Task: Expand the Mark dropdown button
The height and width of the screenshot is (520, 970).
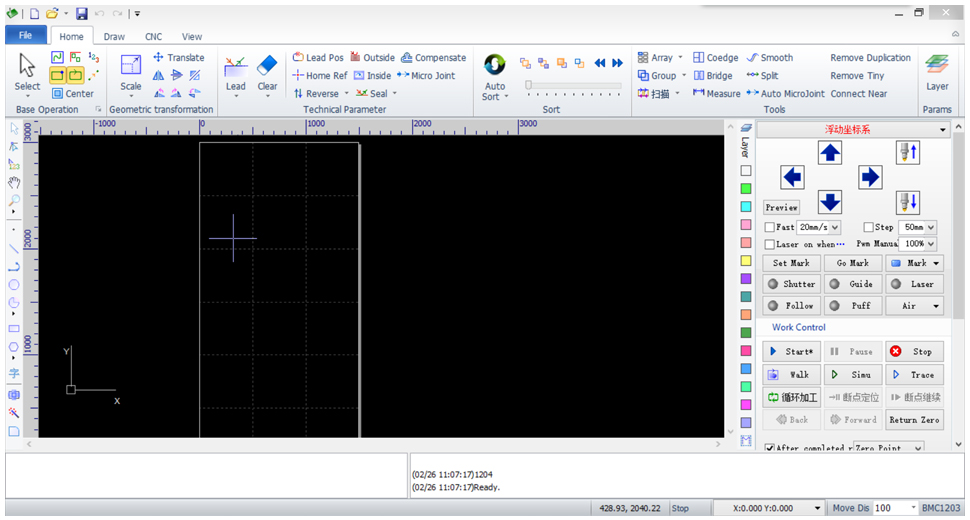Action: click(x=936, y=263)
